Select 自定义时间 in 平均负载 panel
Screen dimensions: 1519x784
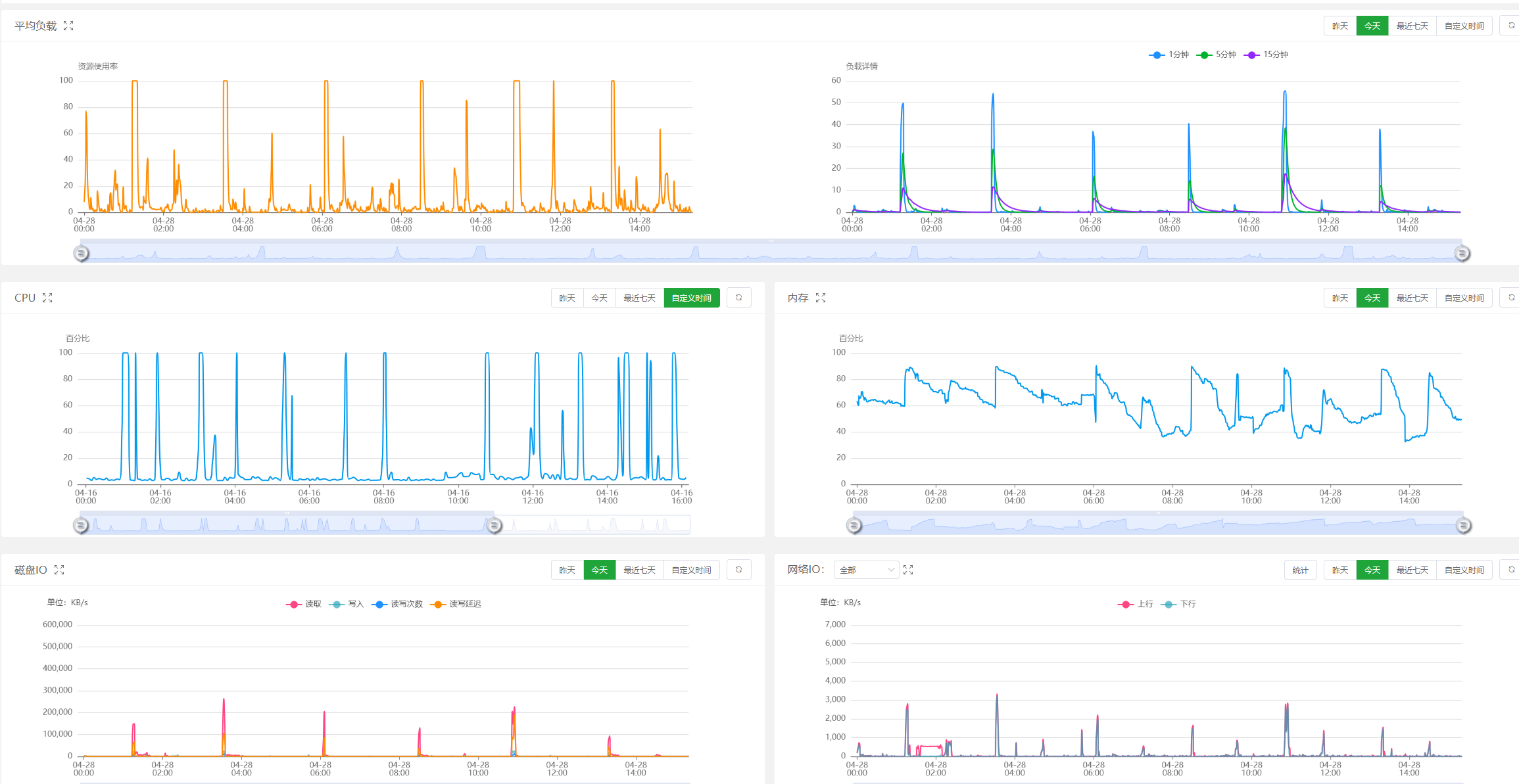[x=1464, y=26]
